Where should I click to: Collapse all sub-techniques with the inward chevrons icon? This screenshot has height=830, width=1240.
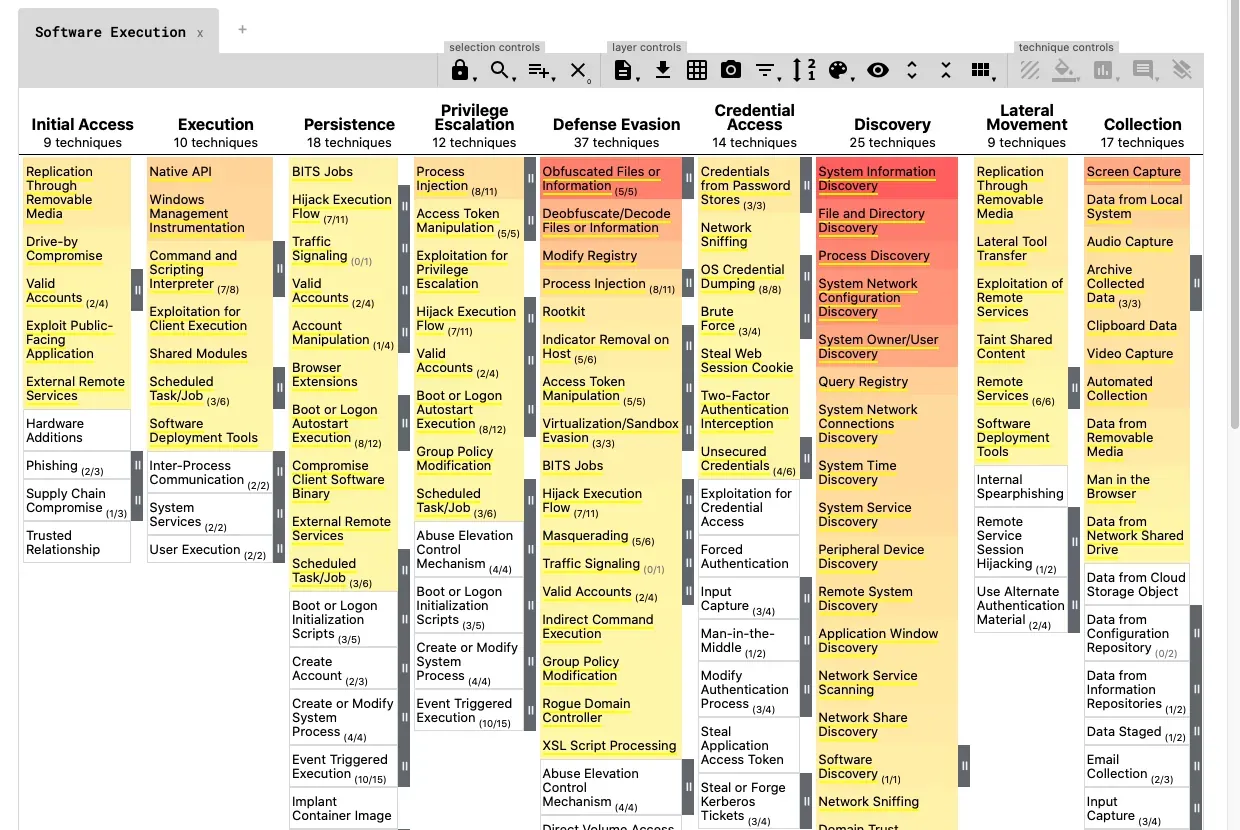click(x=946, y=70)
